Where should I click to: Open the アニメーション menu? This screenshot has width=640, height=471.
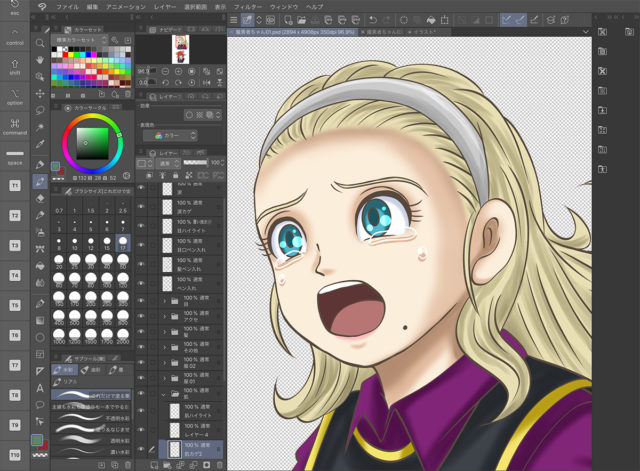pos(126,7)
